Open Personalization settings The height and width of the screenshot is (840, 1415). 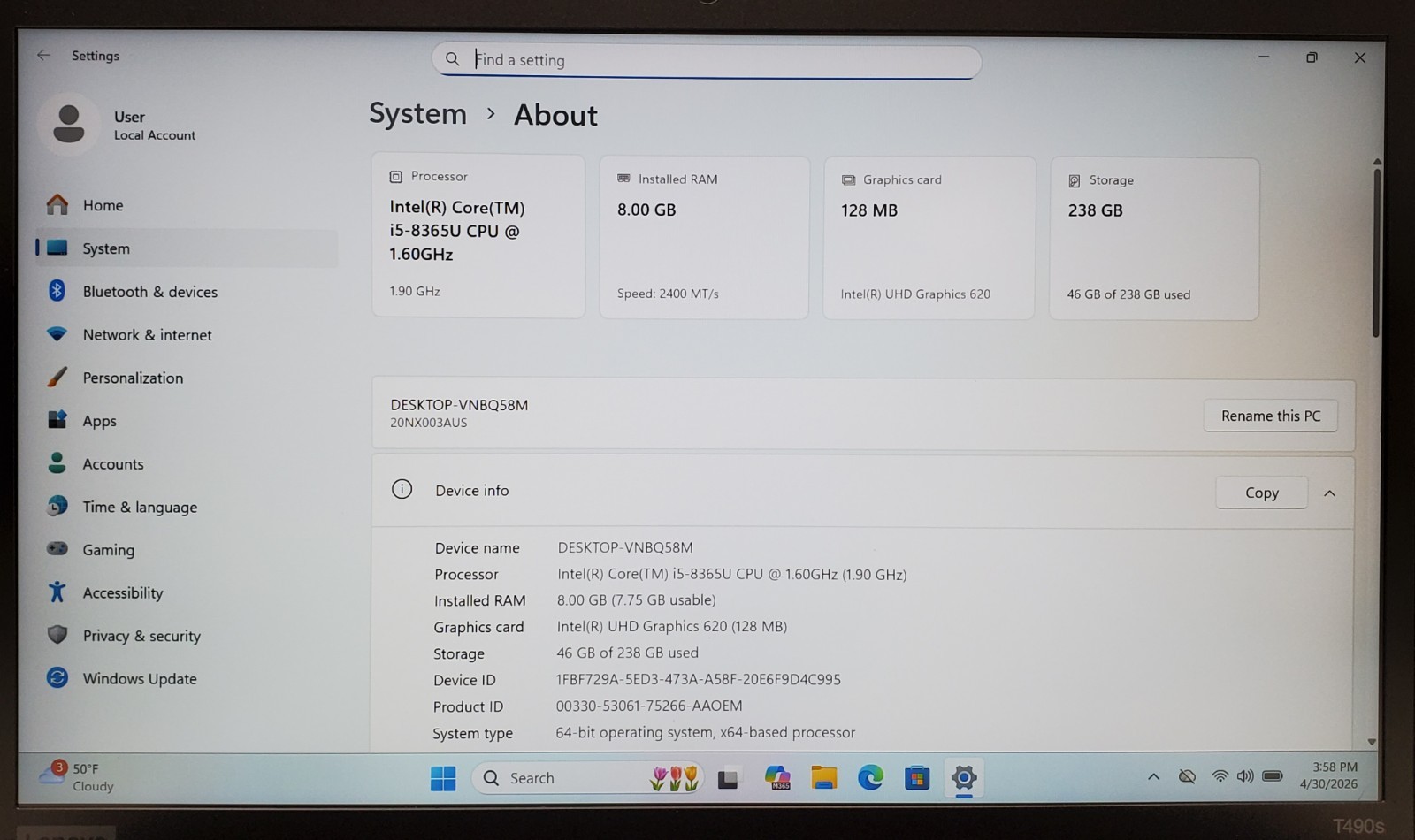tap(186, 378)
